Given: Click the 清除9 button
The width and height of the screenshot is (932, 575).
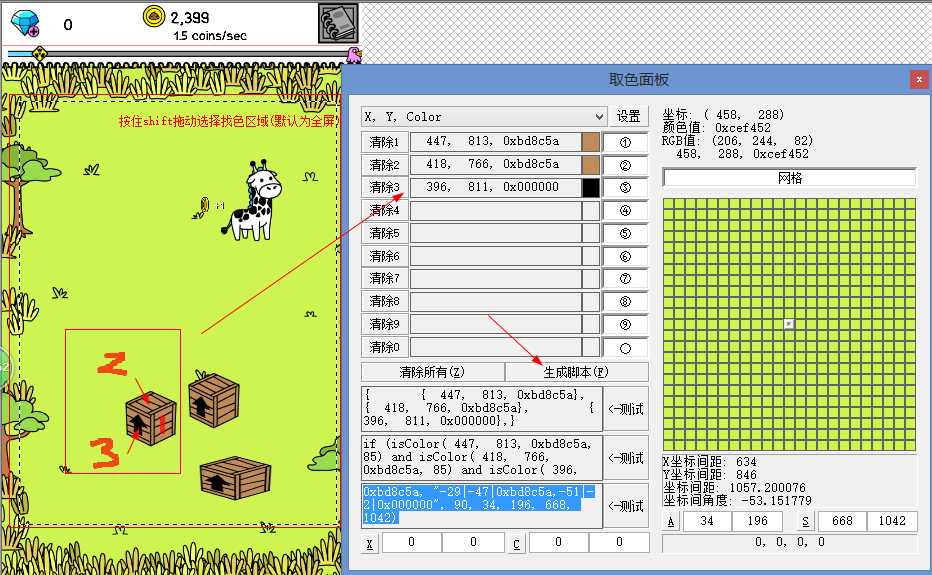Looking at the screenshot, I should pyautogui.click(x=385, y=324).
